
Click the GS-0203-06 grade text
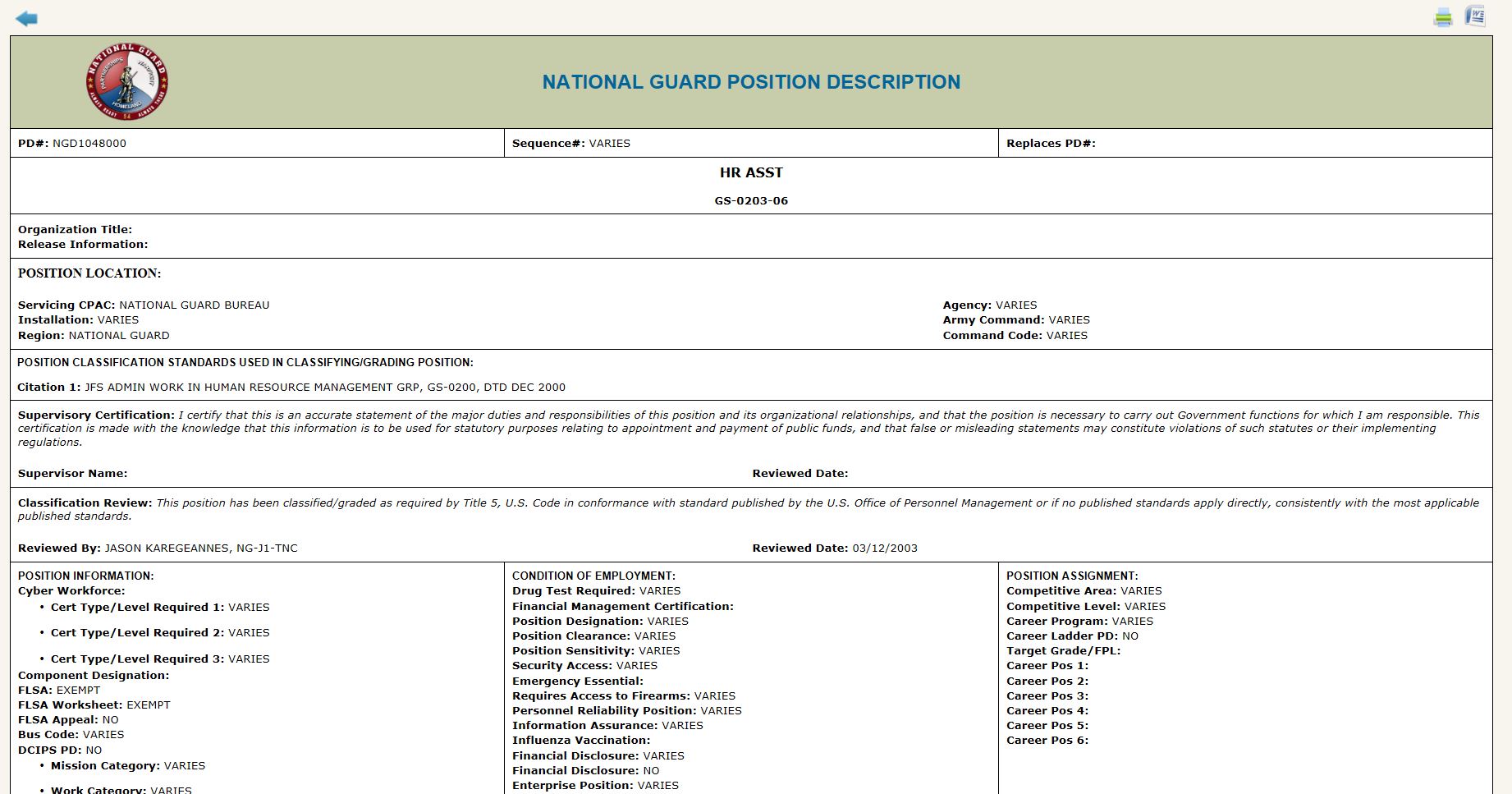tap(751, 200)
